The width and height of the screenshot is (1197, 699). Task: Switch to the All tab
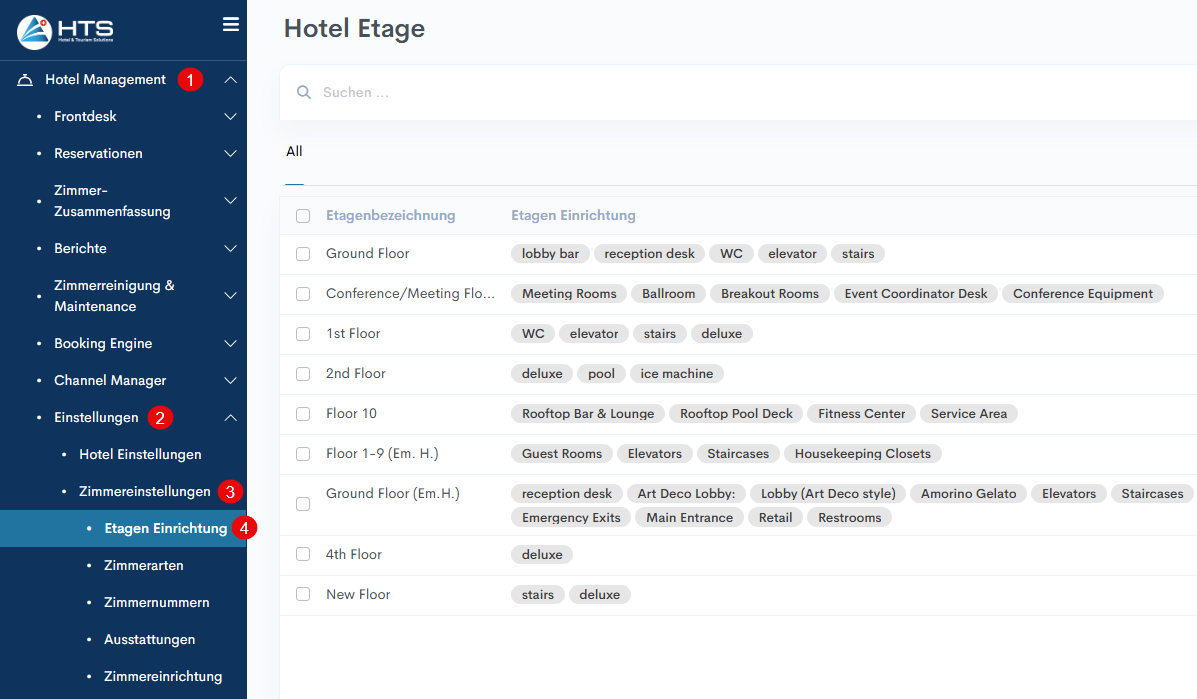(x=294, y=152)
